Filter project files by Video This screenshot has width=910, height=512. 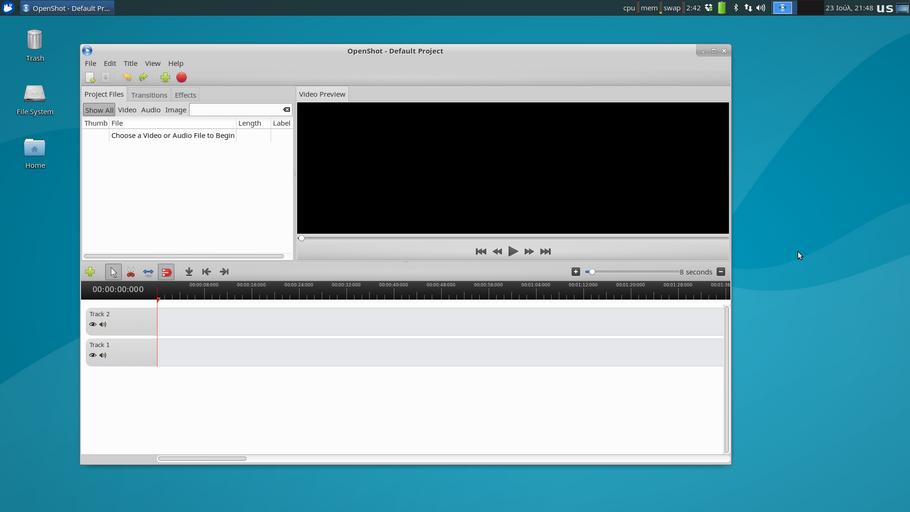coord(127,110)
